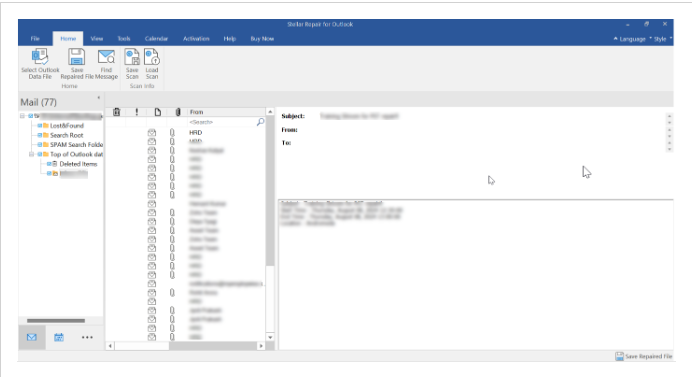Click the Save Repaired File ribbon icon
This screenshot has height=377, width=692.
(76, 57)
